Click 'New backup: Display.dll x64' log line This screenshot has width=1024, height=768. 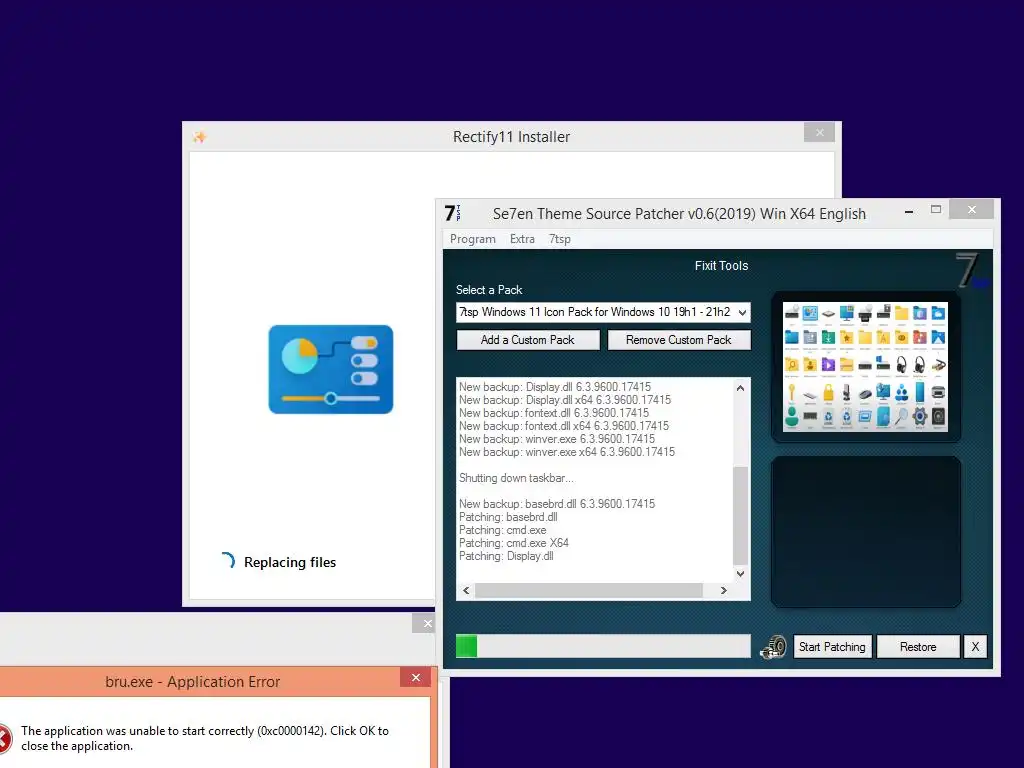pos(564,400)
